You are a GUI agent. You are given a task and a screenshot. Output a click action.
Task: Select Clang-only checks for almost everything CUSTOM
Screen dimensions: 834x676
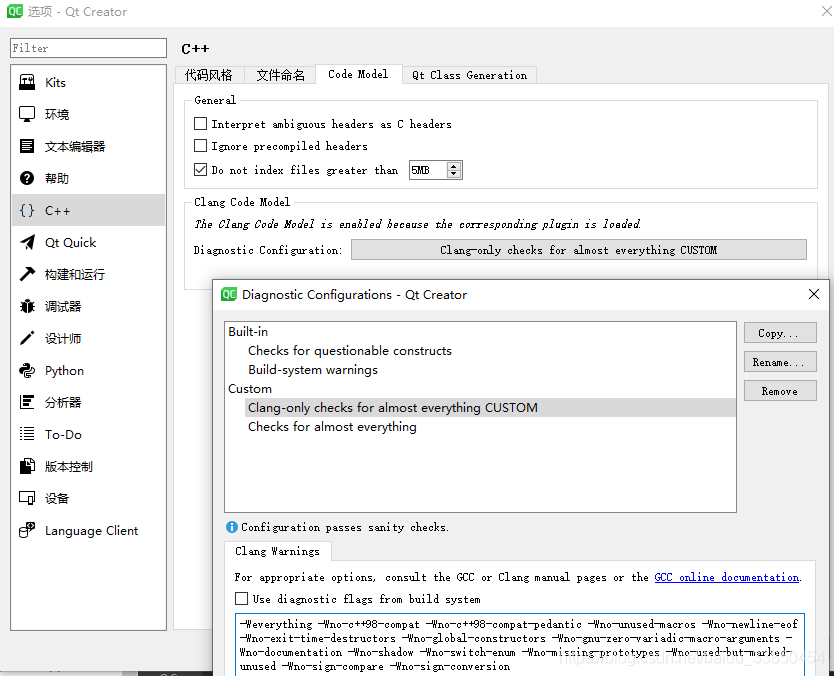(393, 408)
